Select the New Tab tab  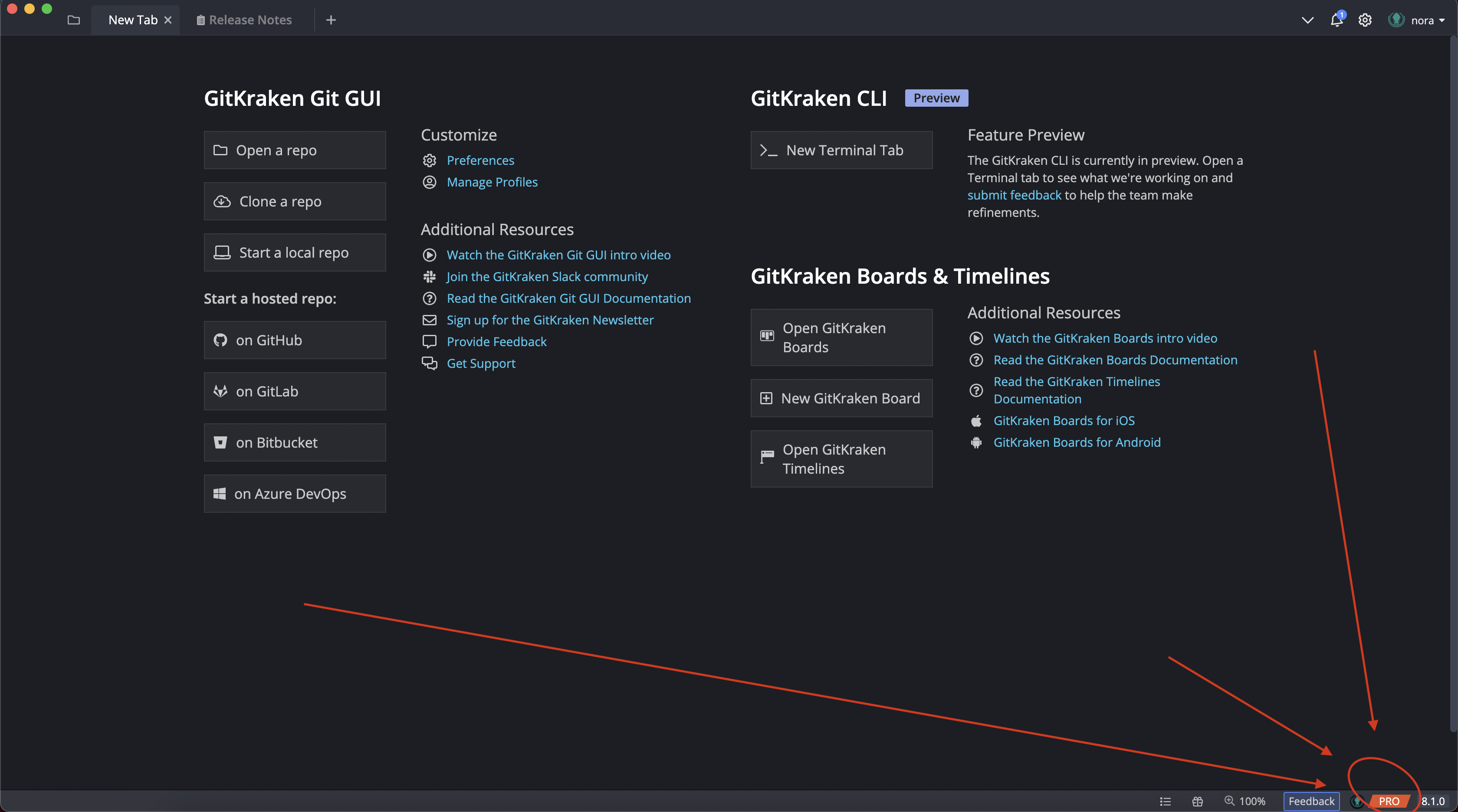[132, 20]
